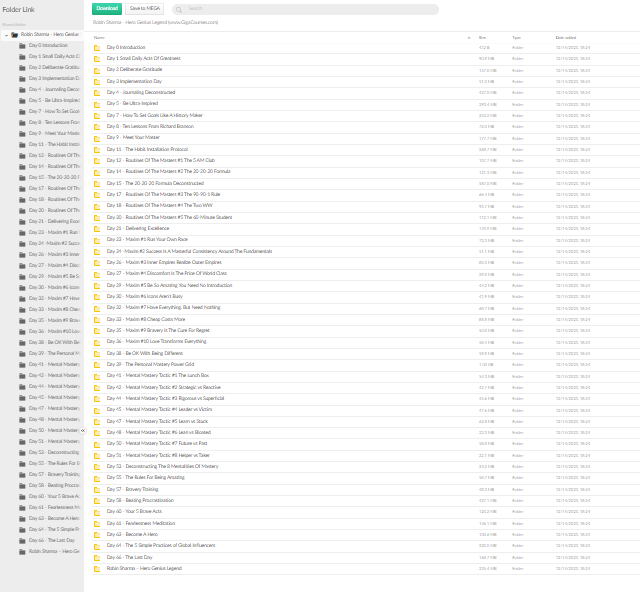Image resolution: width=640 pixels, height=592 pixels.
Task: Sort list by Date added column
Action: coord(565,37)
